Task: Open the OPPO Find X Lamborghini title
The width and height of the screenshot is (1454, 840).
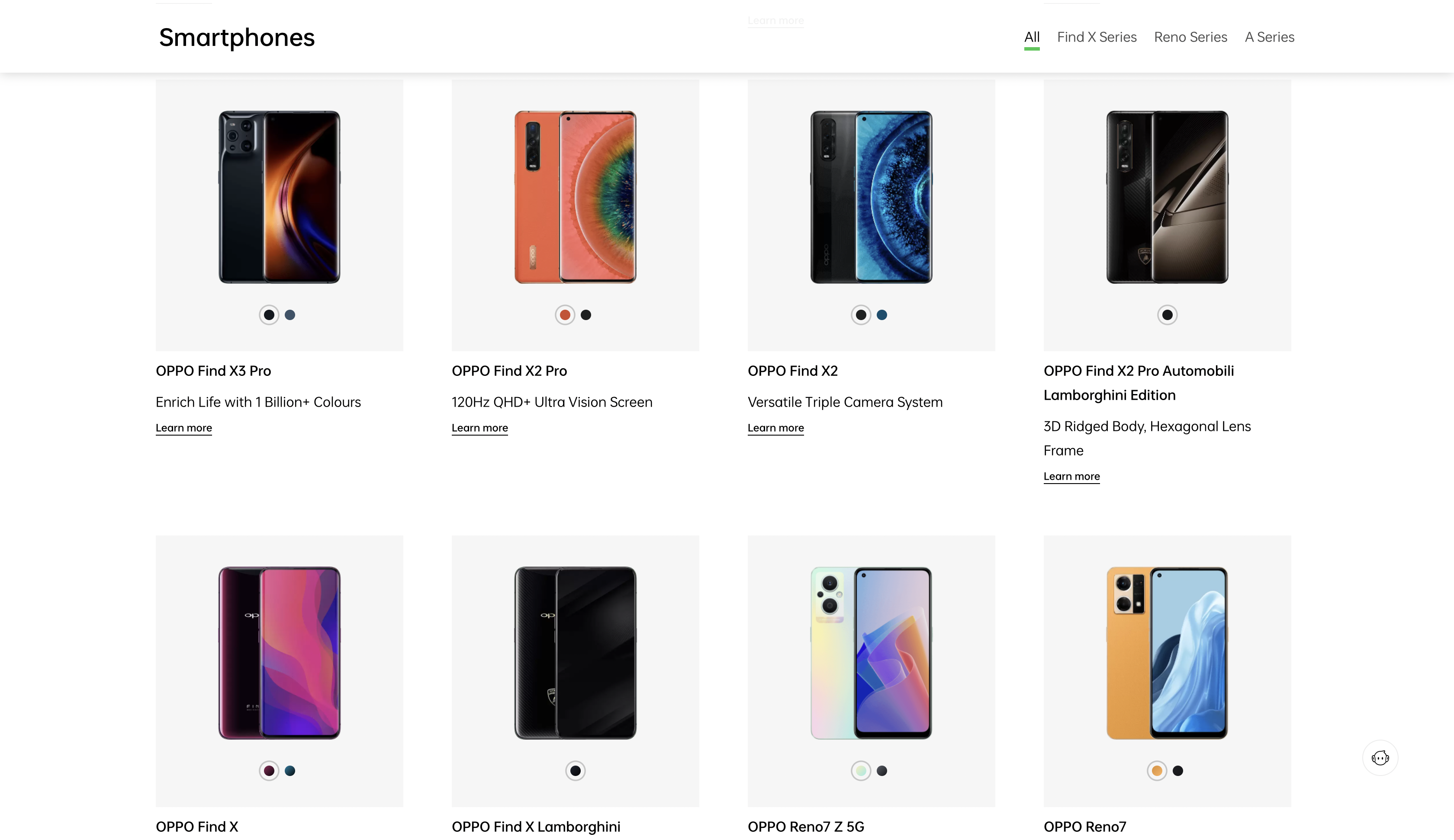Action: [536, 826]
